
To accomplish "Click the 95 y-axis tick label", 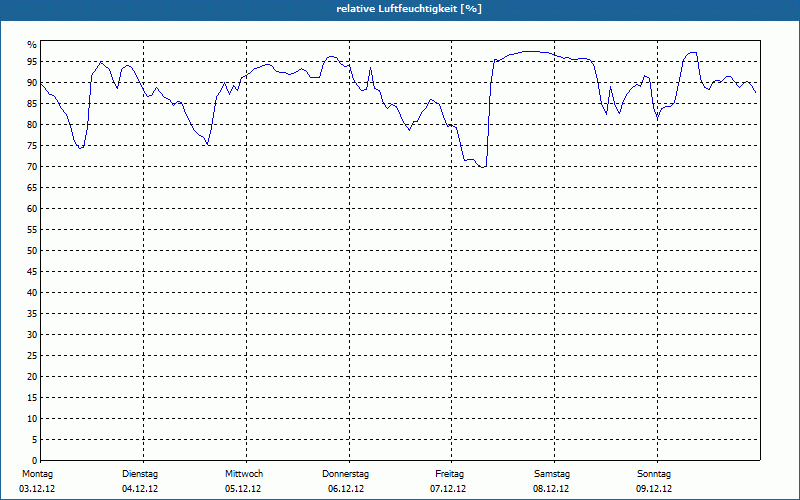I will tap(32, 62).
